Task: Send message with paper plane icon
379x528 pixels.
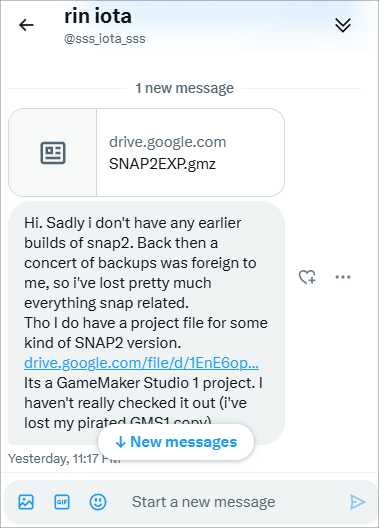Action: pyautogui.click(x=357, y=502)
